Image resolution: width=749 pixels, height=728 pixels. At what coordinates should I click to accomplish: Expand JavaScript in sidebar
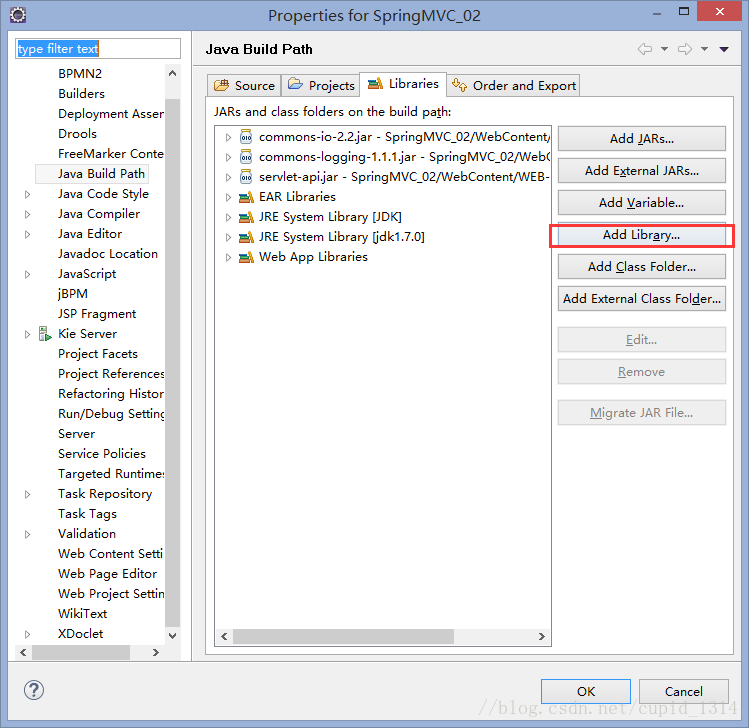tap(27, 275)
